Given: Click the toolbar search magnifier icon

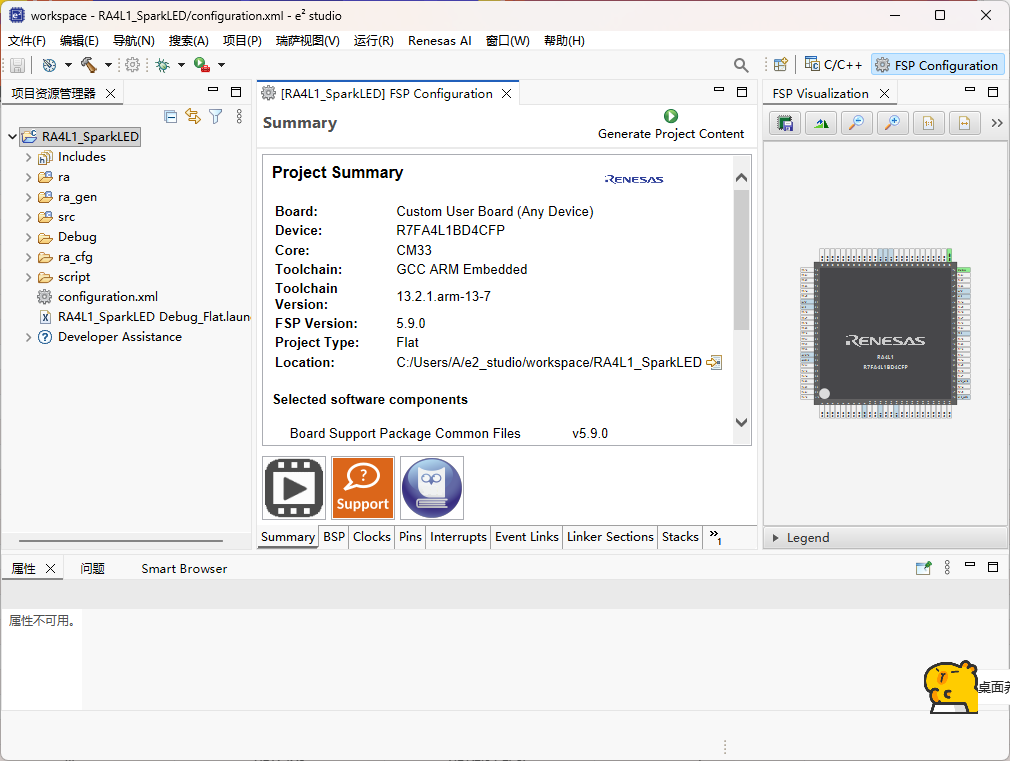Looking at the screenshot, I should 741,65.
